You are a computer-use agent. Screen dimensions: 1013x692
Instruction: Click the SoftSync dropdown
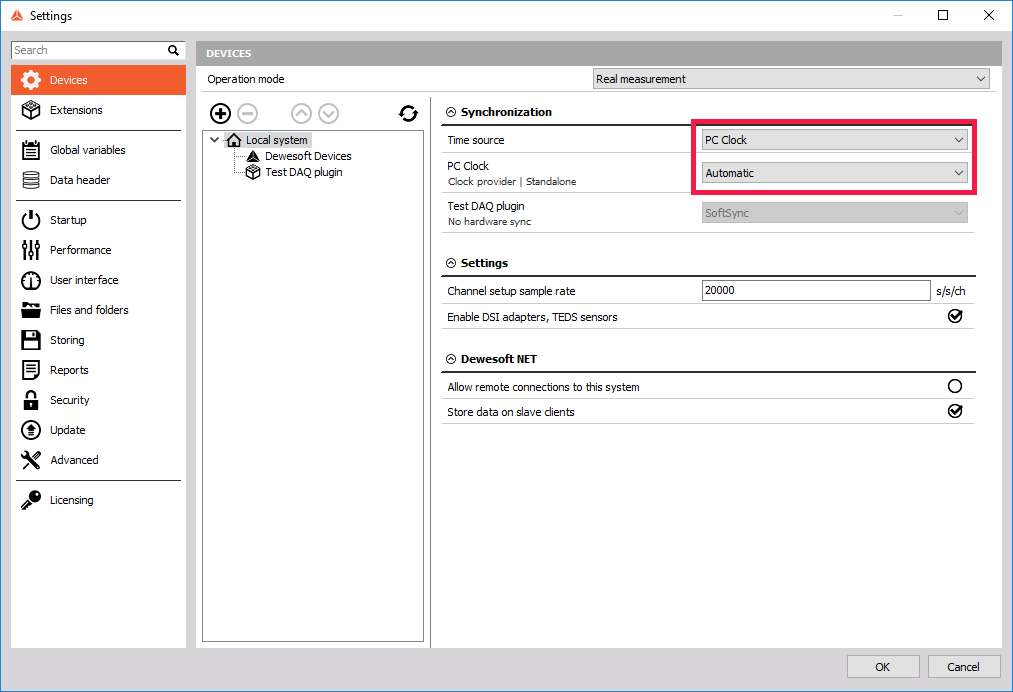tap(835, 213)
